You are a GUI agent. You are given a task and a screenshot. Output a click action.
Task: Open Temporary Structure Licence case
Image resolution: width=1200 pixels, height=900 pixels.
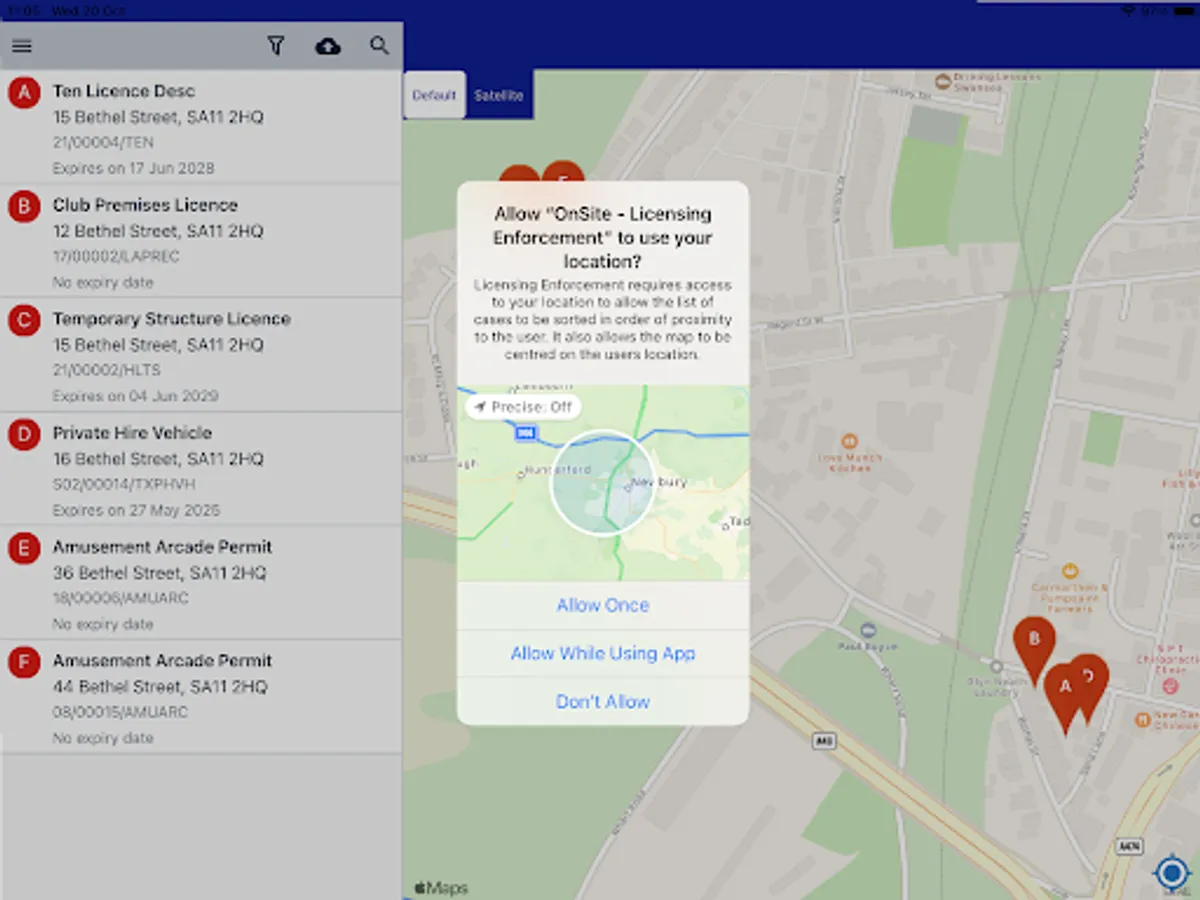click(x=201, y=355)
